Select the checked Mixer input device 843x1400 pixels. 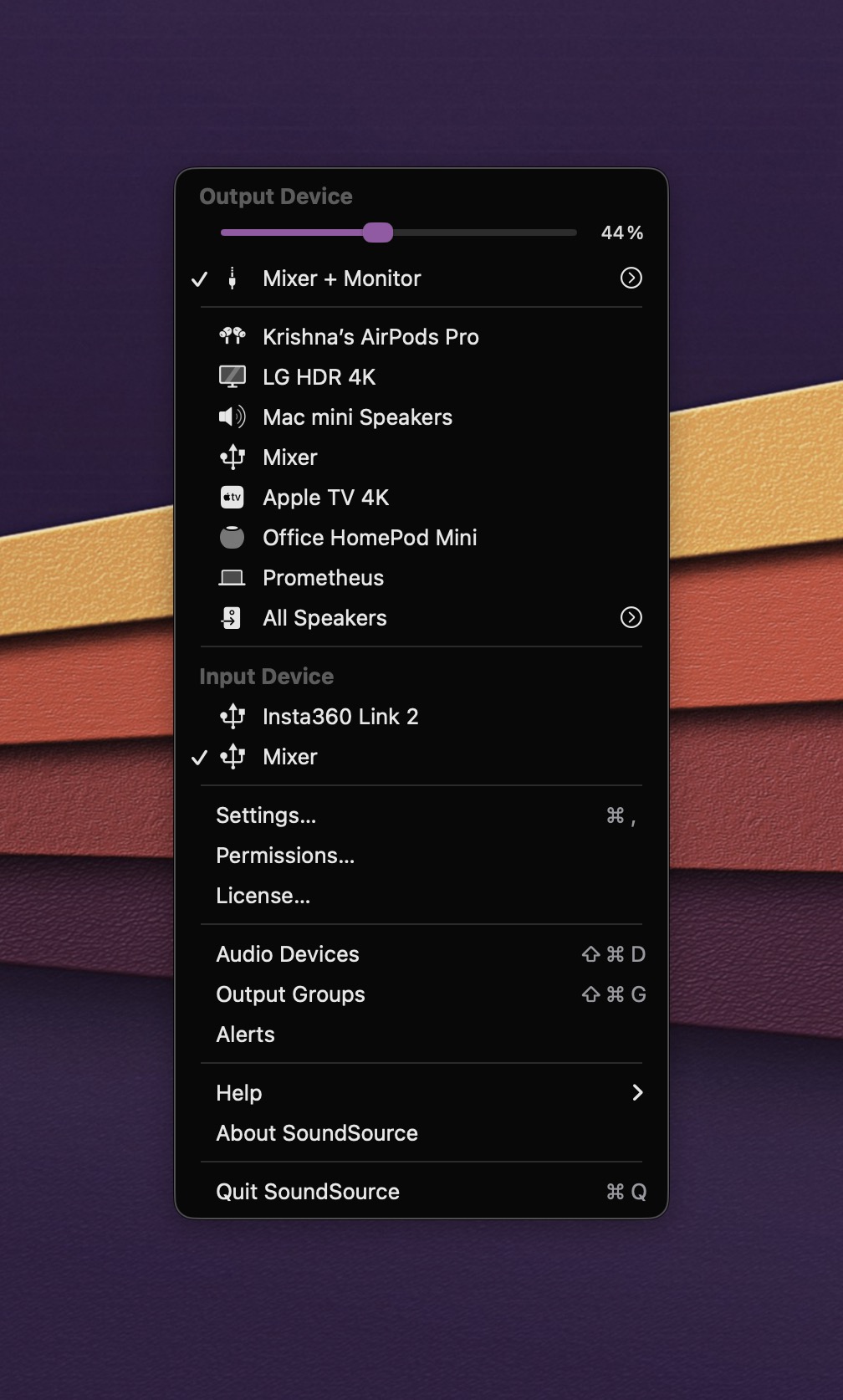[289, 757]
